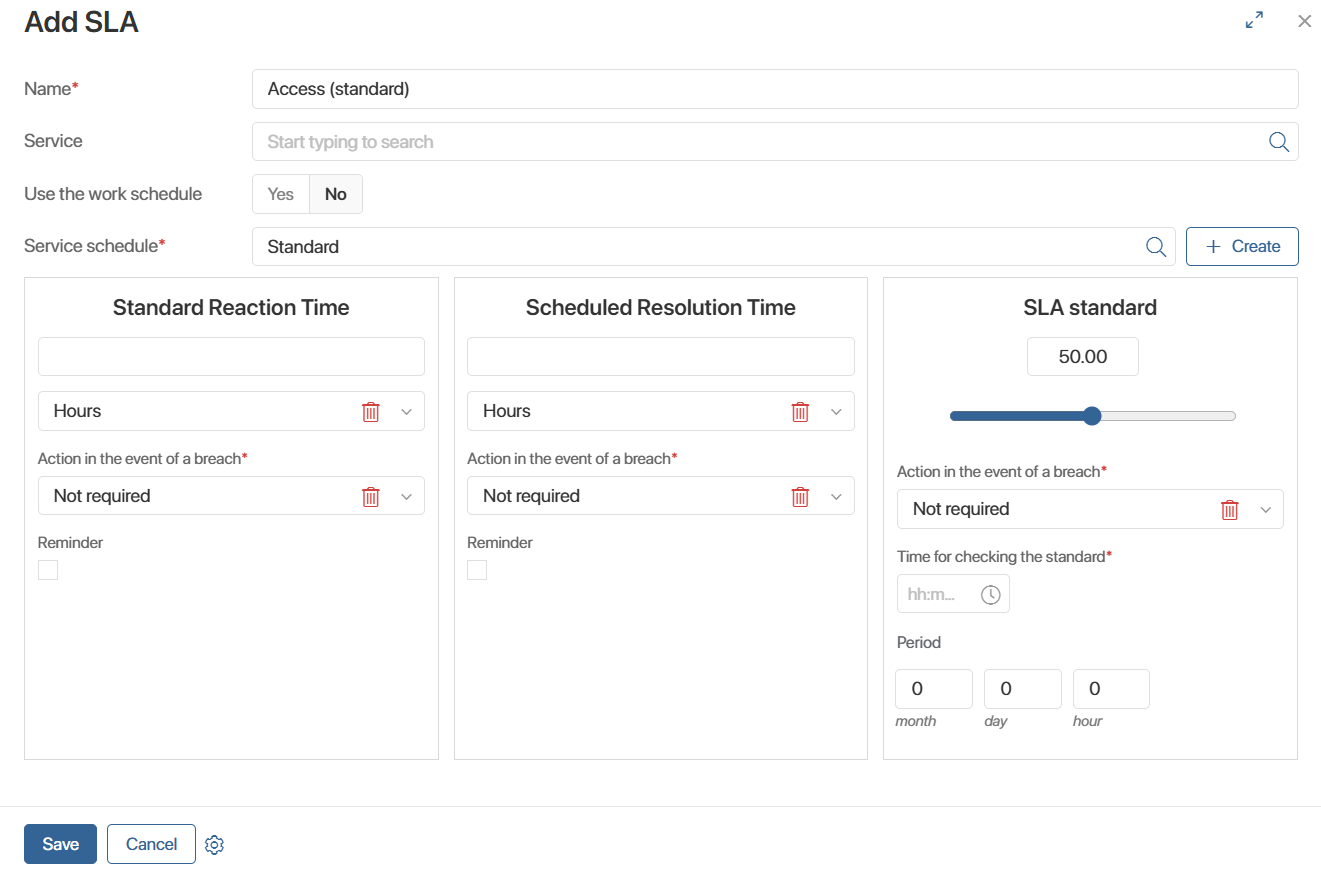Clear Hours unit under Scheduled Resolution Time
Screen dimensions: 1321x873
click(800, 411)
